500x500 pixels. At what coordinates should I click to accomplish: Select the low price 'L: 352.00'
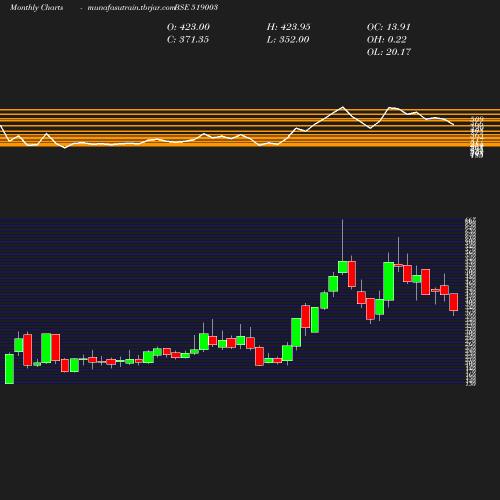(288, 39)
